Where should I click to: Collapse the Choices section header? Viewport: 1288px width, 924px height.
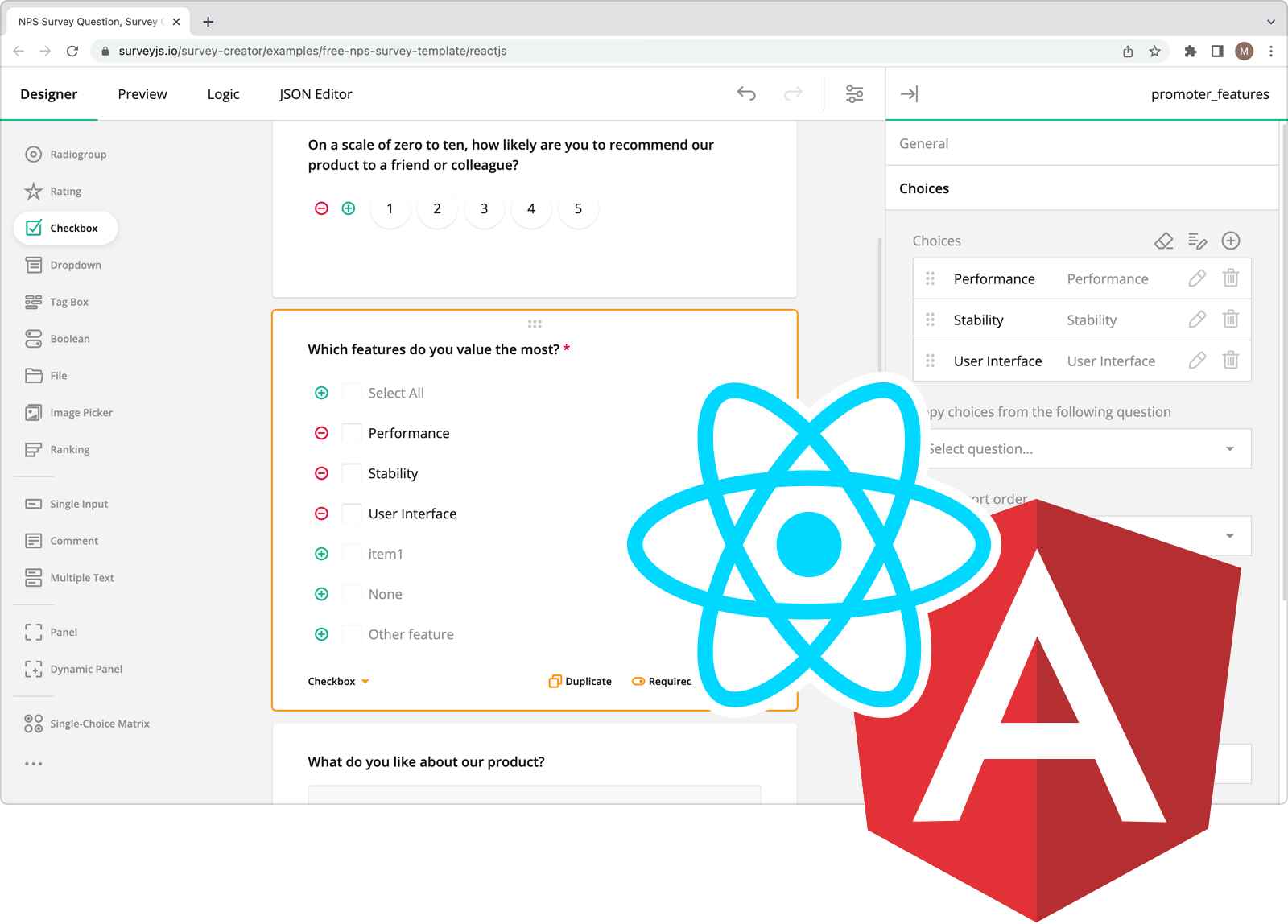pos(1082,188)
